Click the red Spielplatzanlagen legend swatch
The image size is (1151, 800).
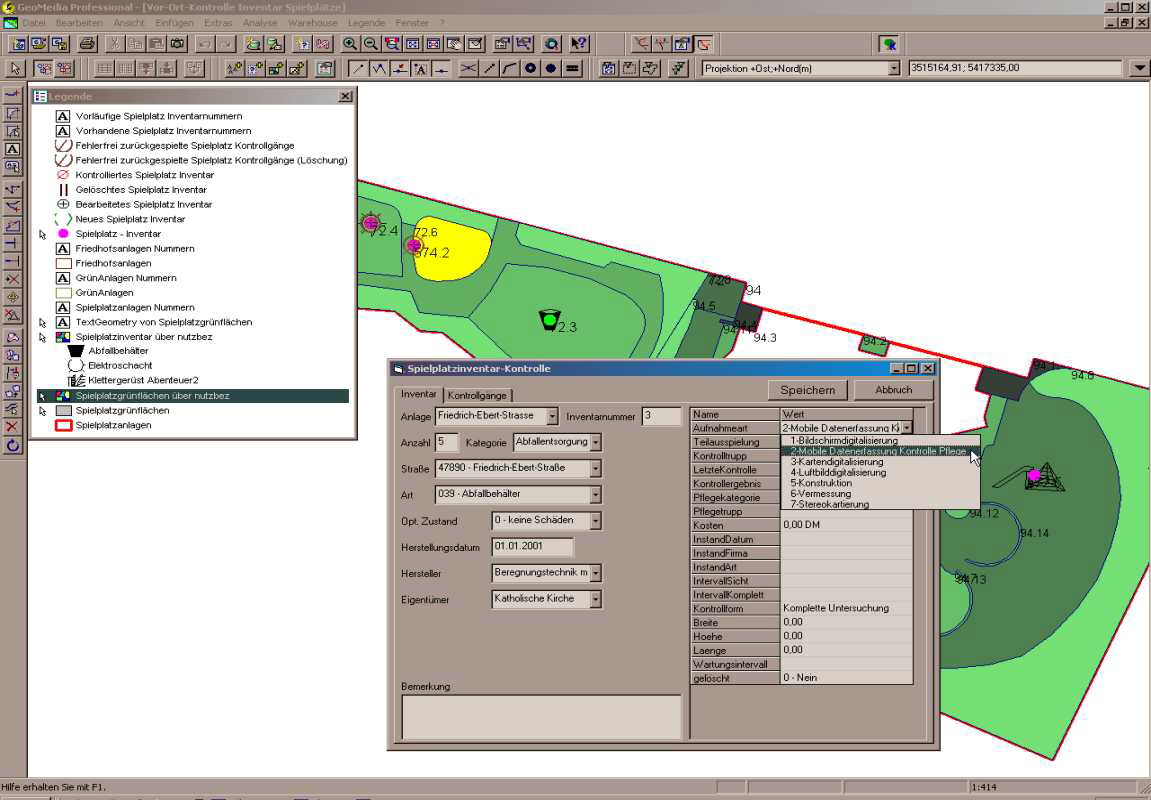coord(64,425)
